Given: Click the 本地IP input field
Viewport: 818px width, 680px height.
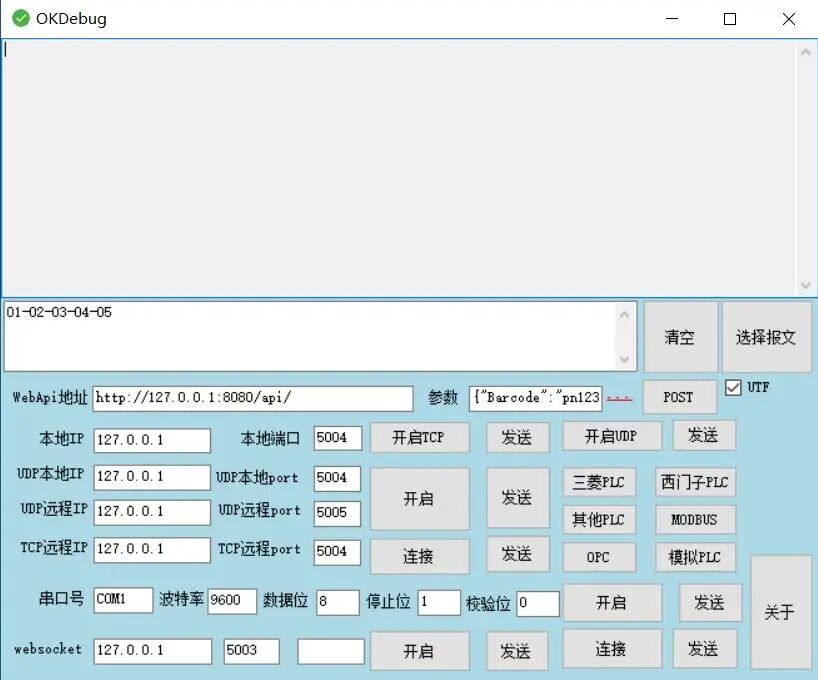Looking at the screenshot, I should [152, 440].
